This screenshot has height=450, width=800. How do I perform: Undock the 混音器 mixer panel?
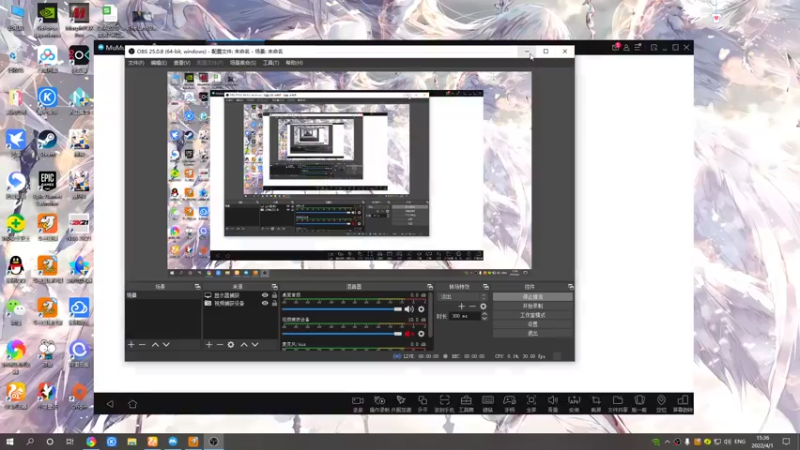click(x=430, y=287)
